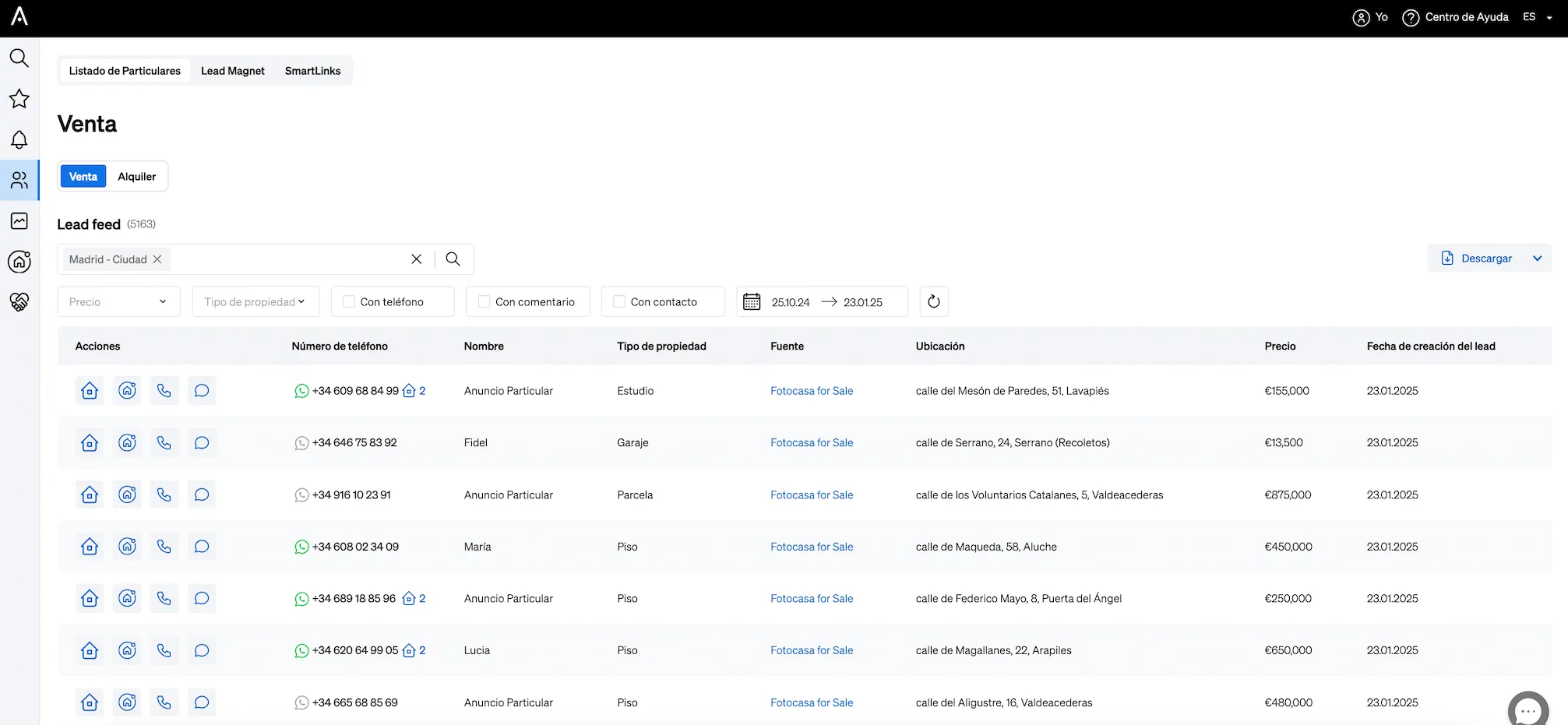Click phone number +34 665 68 85 69
Image resolution: width=1568 pixels, height=725 pixels.
[354, 702]
